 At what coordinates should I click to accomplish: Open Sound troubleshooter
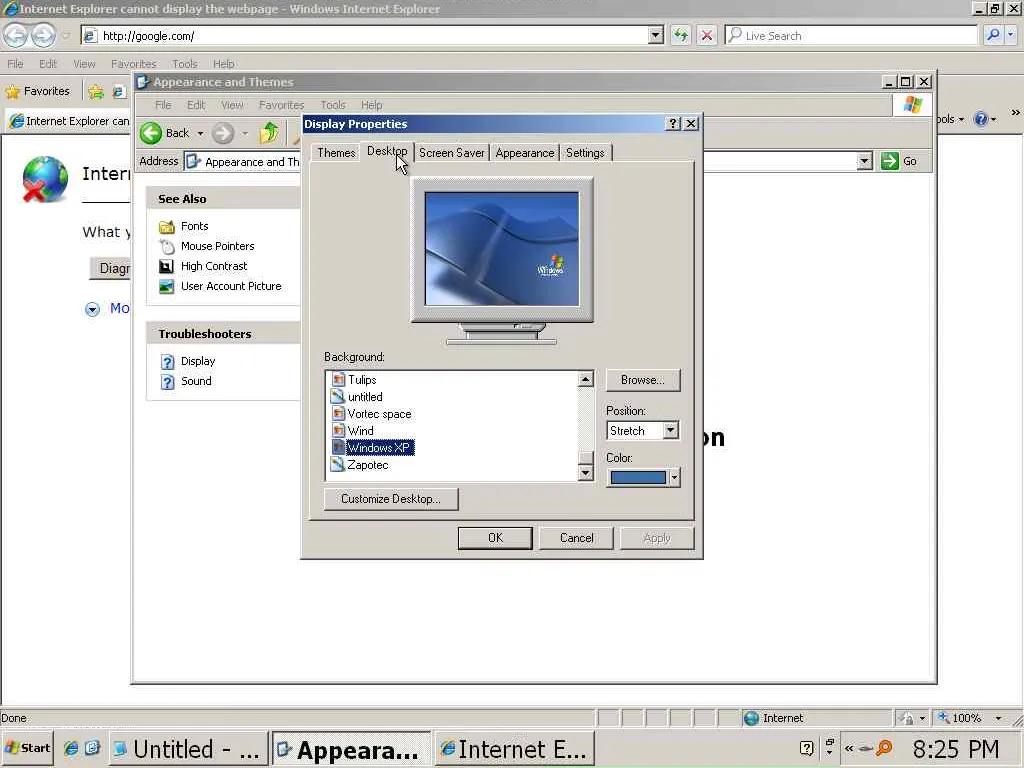(x=196, y=381)
